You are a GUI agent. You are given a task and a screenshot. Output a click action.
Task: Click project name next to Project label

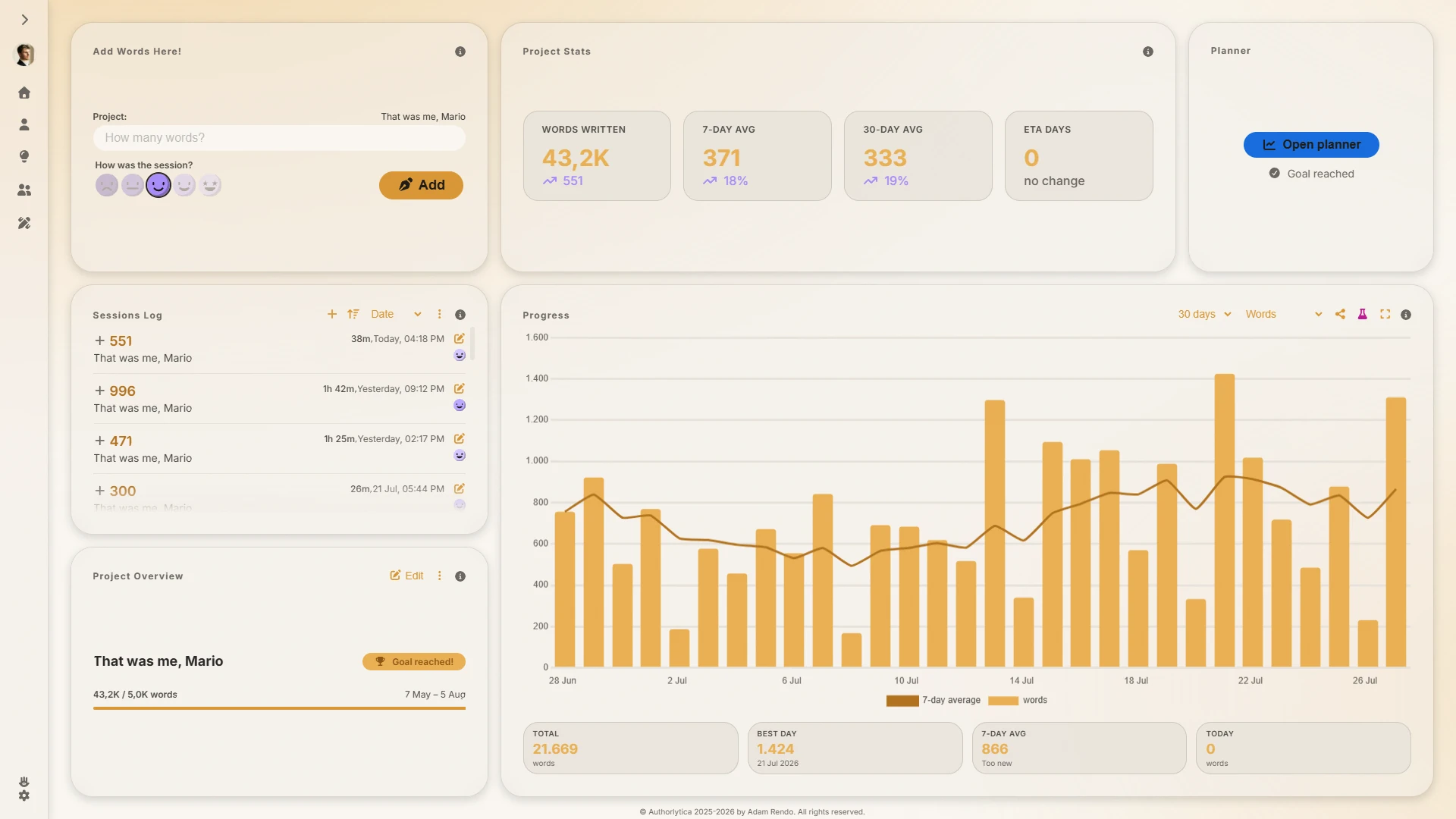423,117
